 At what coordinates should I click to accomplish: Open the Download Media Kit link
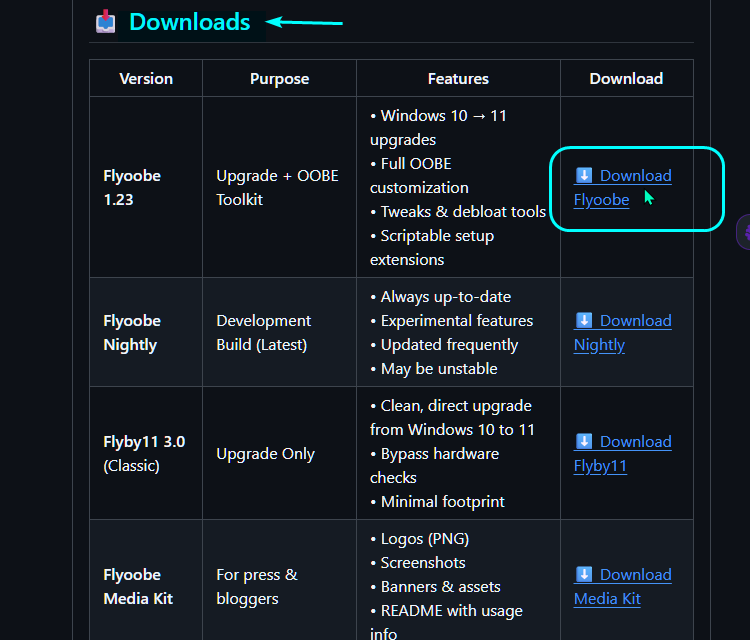tap(622, 586)
